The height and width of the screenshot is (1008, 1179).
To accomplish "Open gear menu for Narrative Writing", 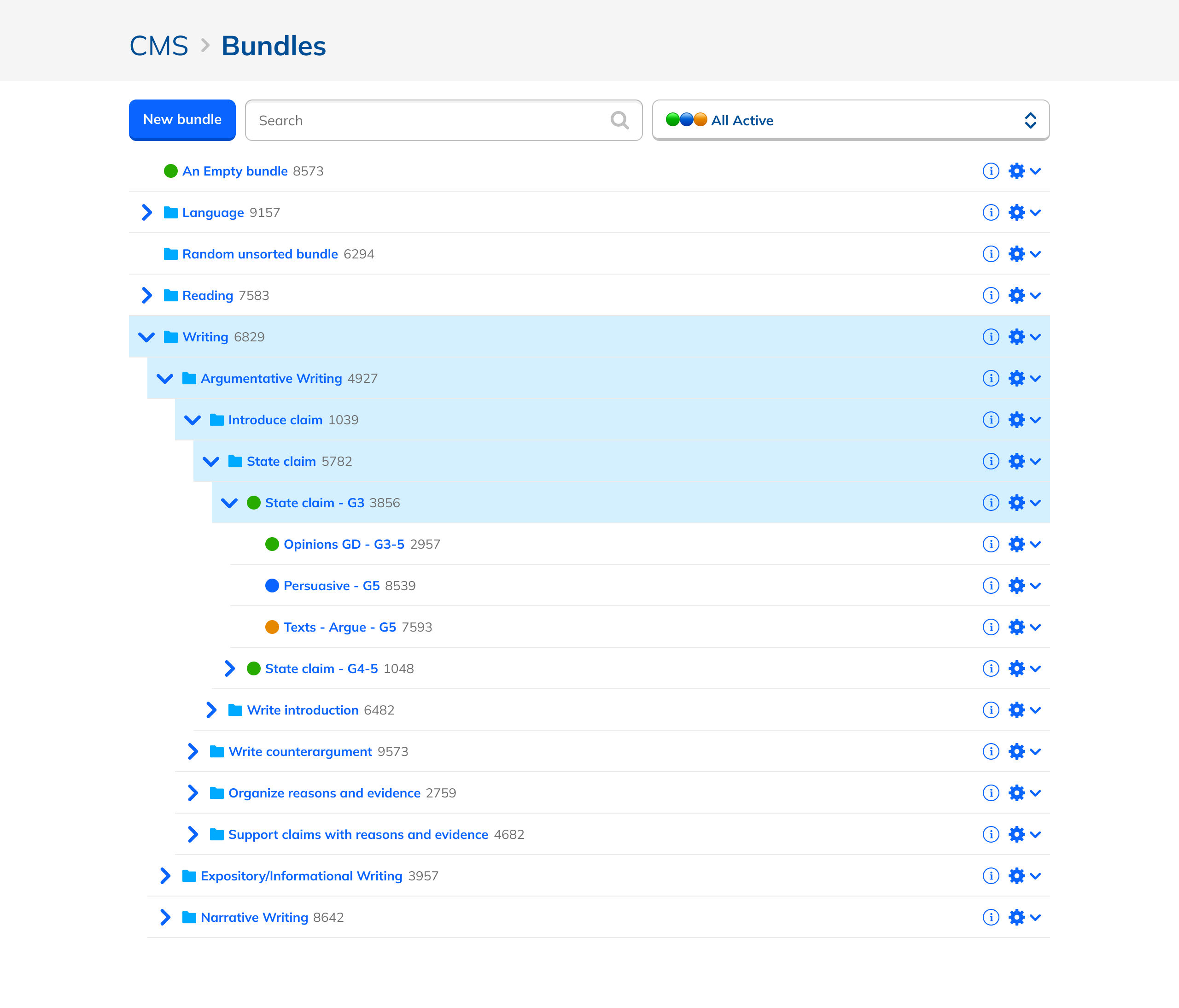I will click(x=1017, y=917).
